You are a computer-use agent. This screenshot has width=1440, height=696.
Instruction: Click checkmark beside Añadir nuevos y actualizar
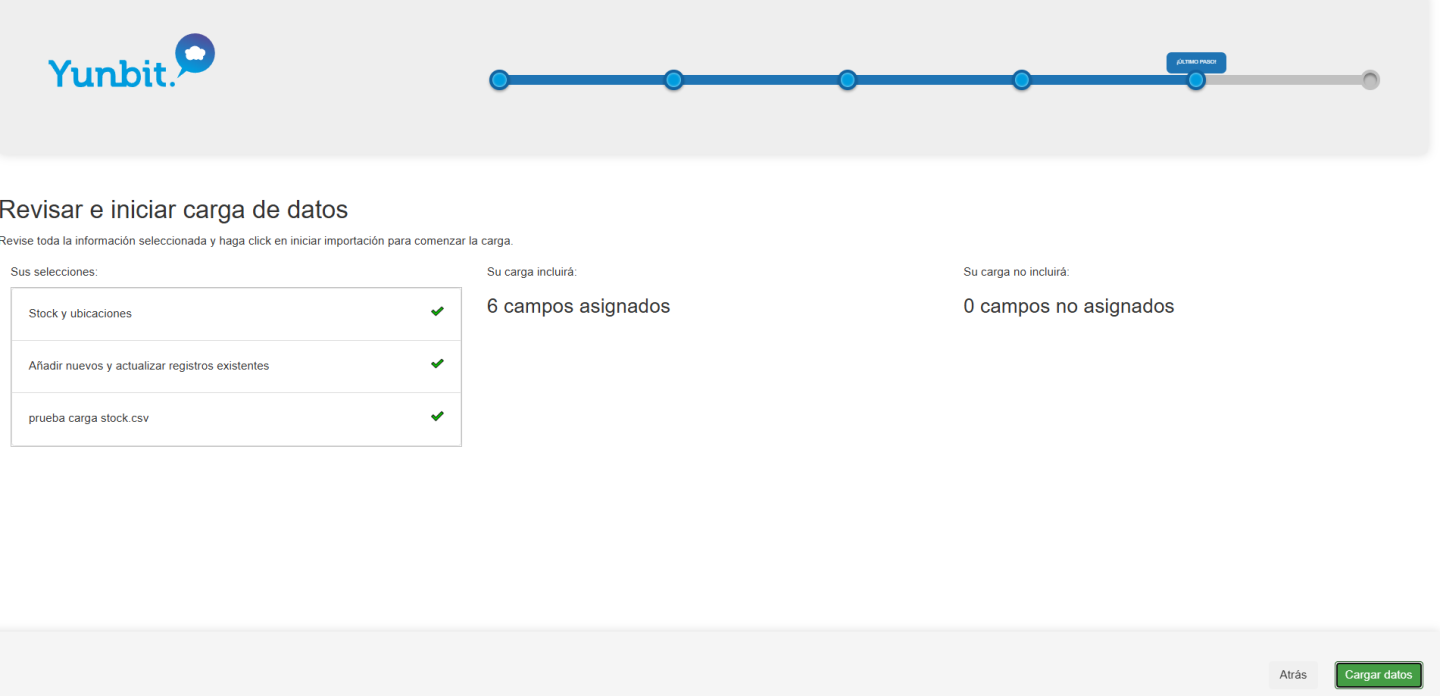(437, 364)
